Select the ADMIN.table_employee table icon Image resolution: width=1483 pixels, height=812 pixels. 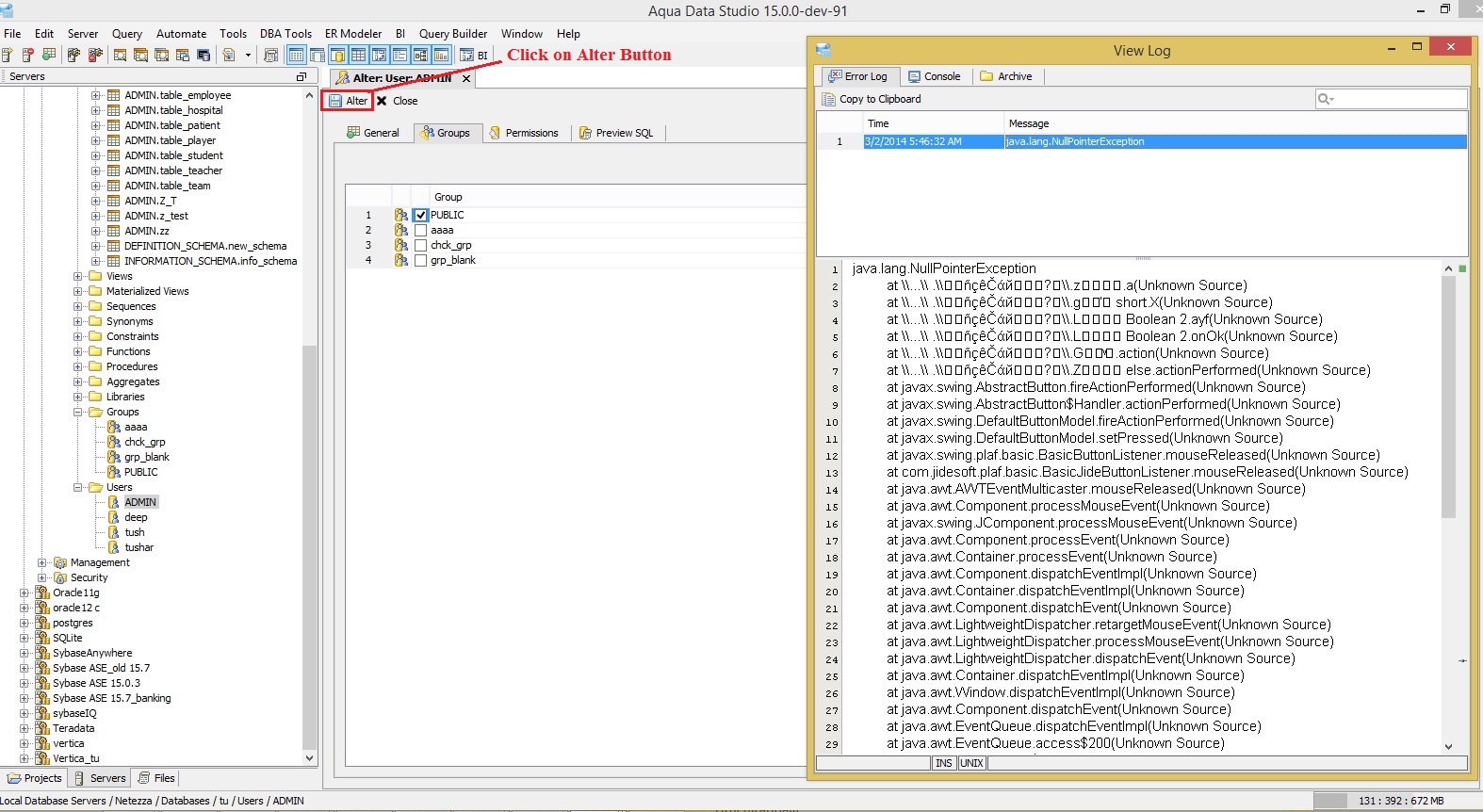click(114, 95)
